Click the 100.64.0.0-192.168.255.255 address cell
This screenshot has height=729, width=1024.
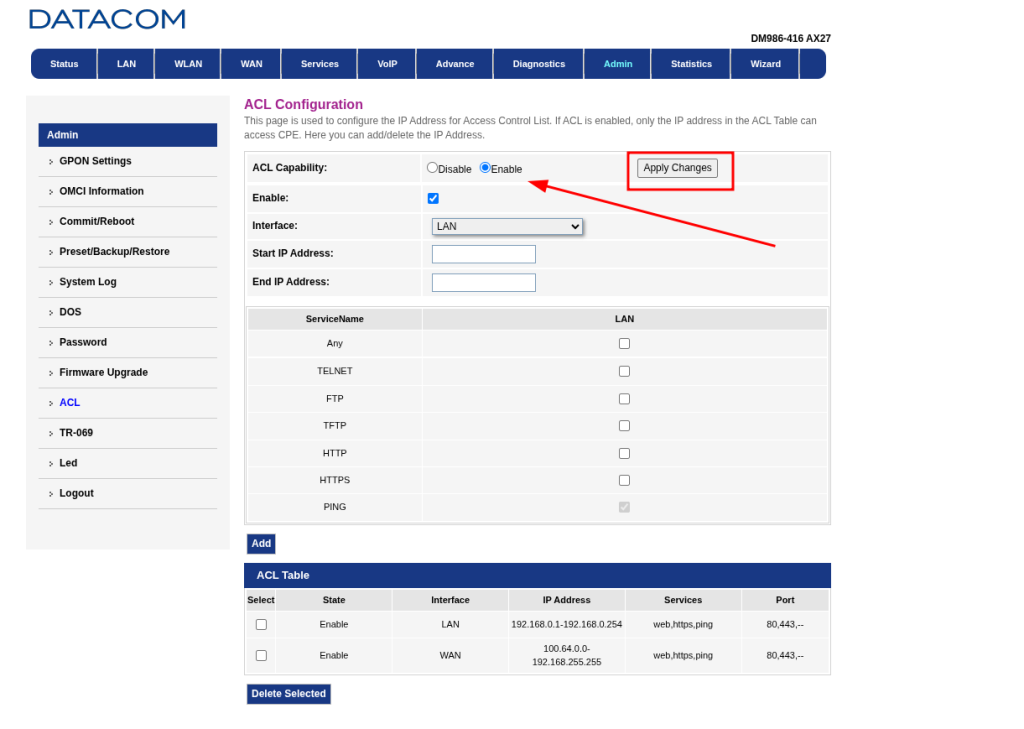(x=566, y=655)
